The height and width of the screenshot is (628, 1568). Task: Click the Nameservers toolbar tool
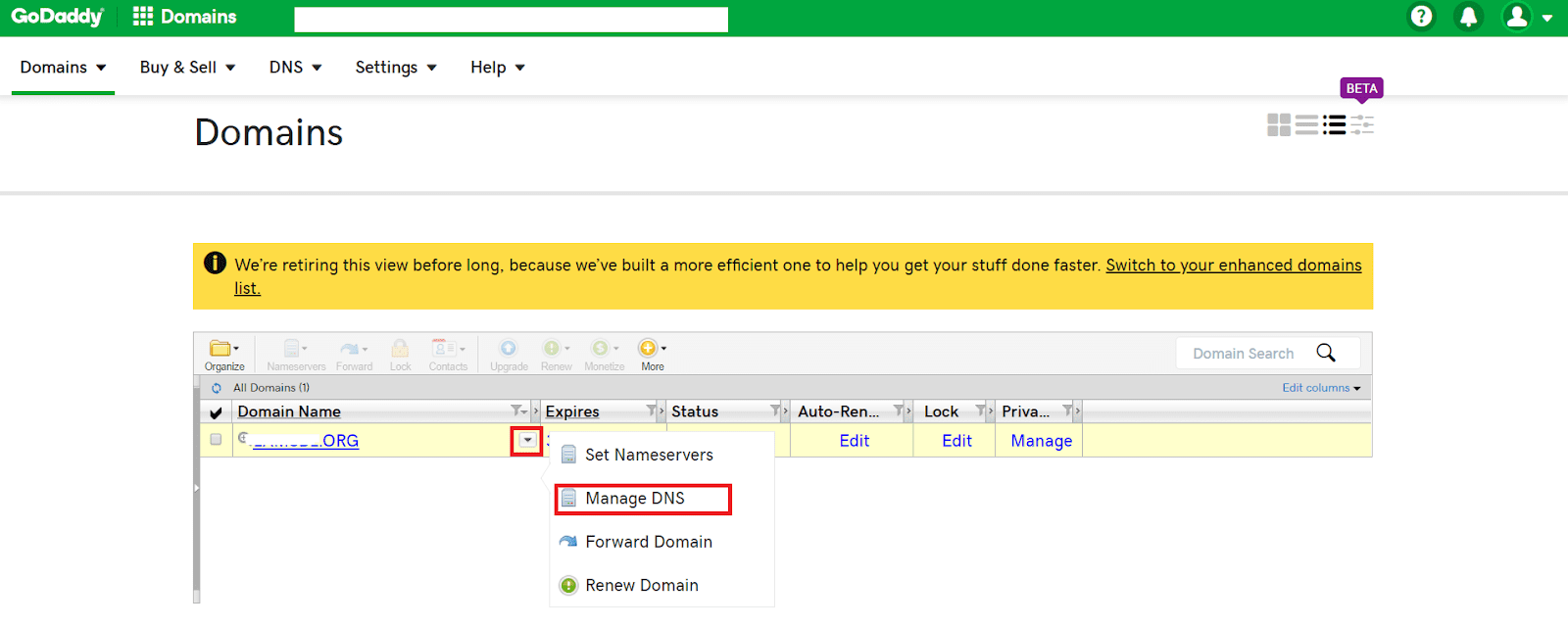296,355
